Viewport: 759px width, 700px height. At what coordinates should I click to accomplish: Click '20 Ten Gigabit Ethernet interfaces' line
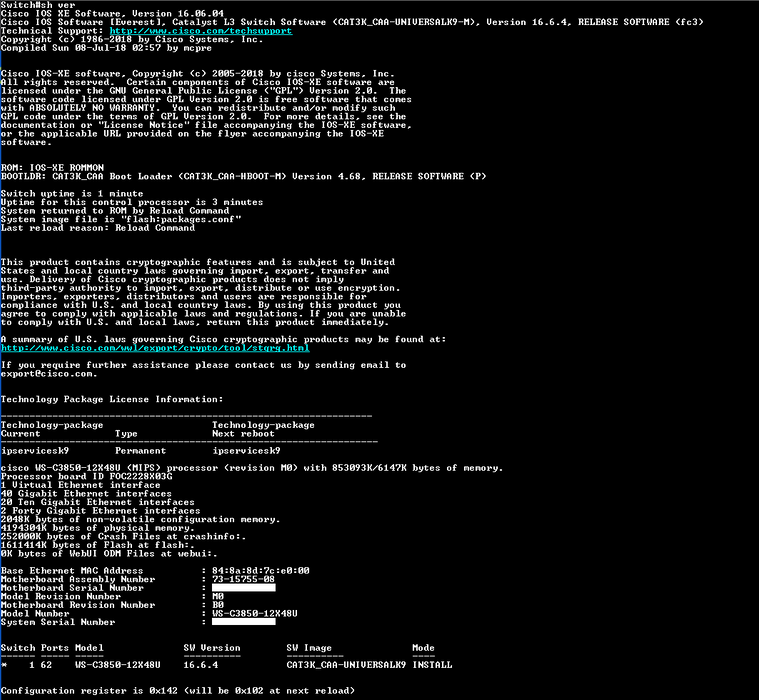(x=98, y=502)
